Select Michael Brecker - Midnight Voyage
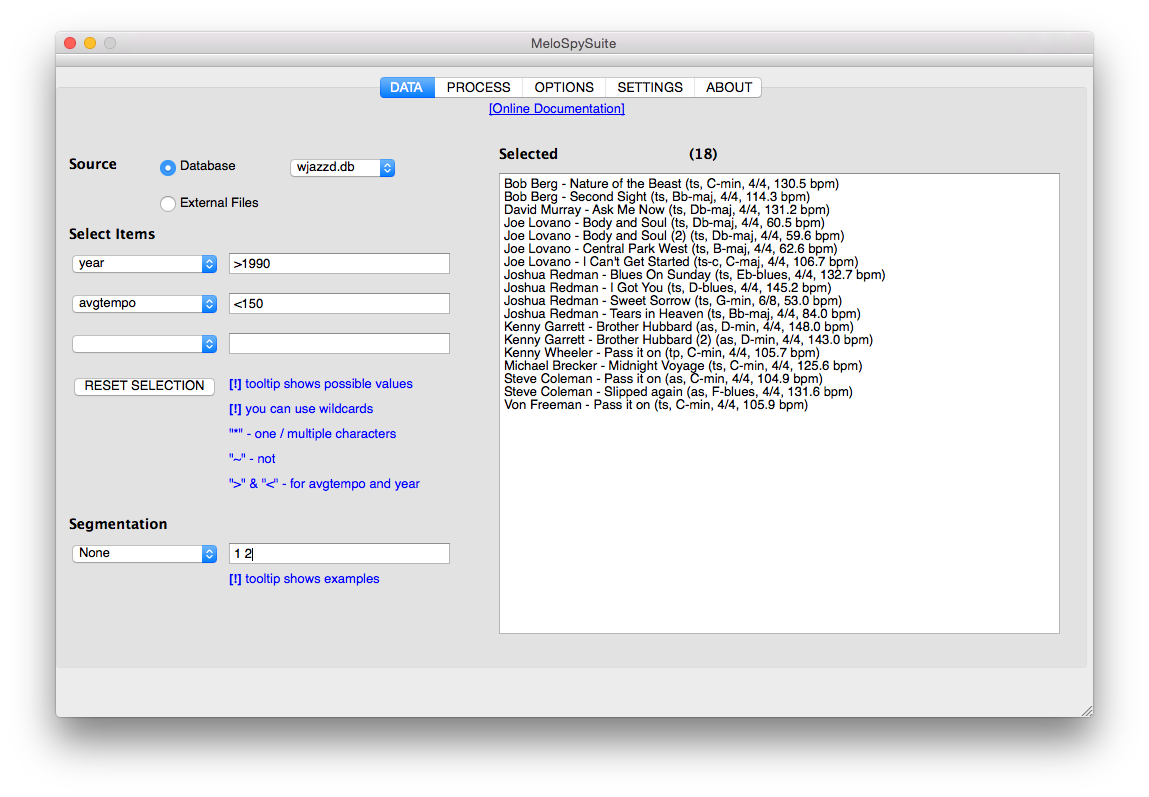 (683, 366)
